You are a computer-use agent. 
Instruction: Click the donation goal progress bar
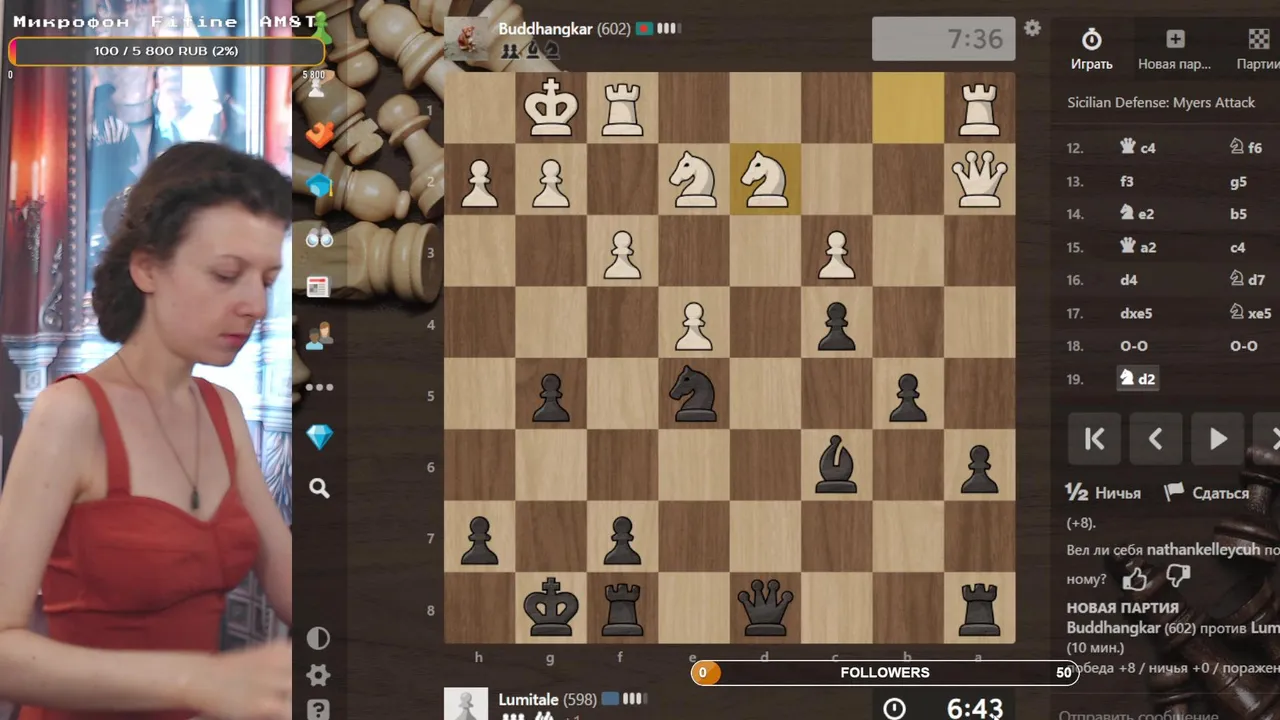(166, 50)
